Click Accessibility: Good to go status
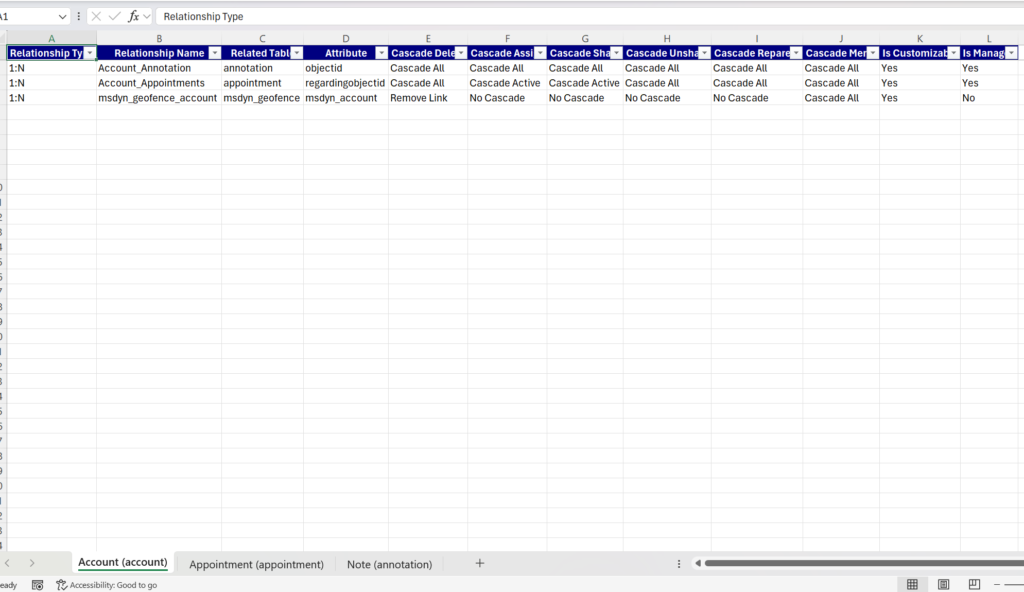This screenshot has width=1024, height=592. [x=106, y=585]
